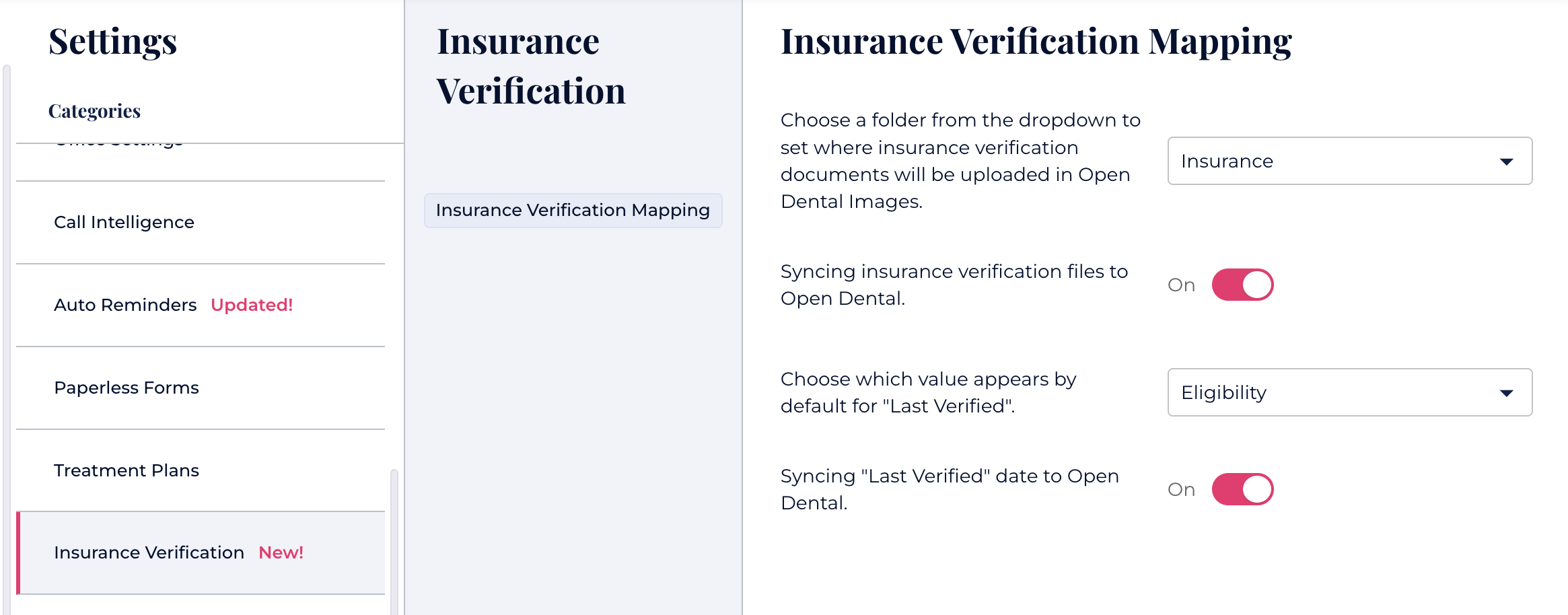
Task: Go to Paperless Forms settings
Action: [x=127, y=388]
